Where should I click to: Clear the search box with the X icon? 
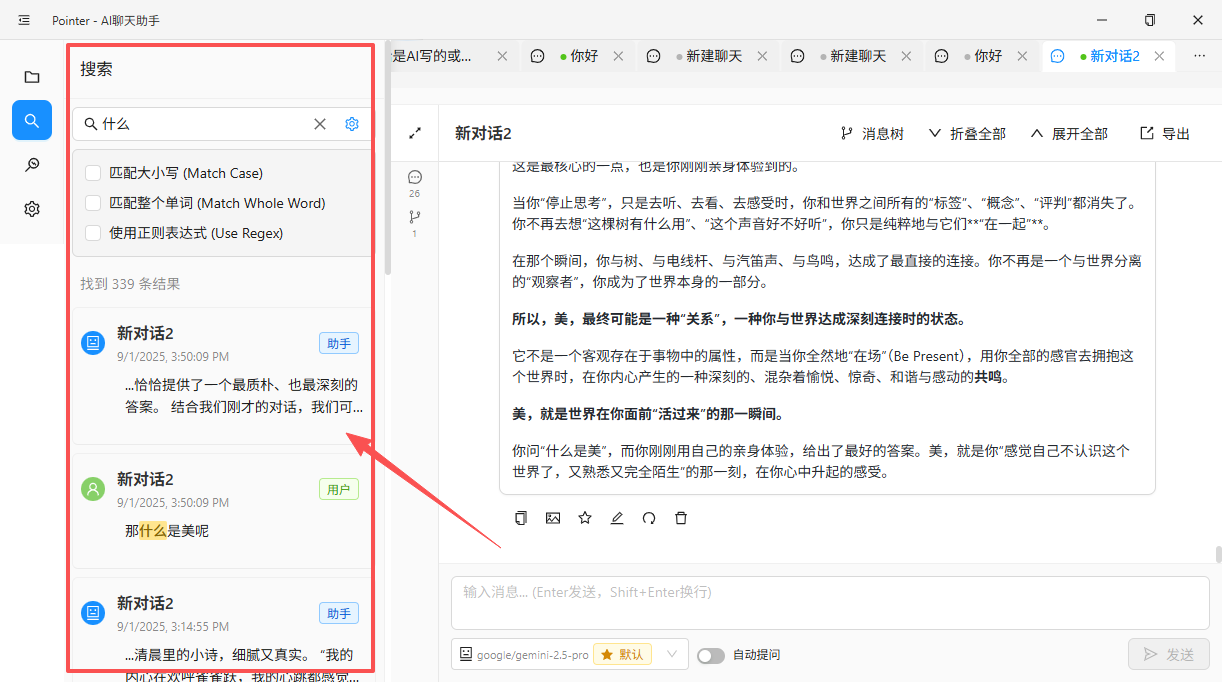[x=320, y=124]
